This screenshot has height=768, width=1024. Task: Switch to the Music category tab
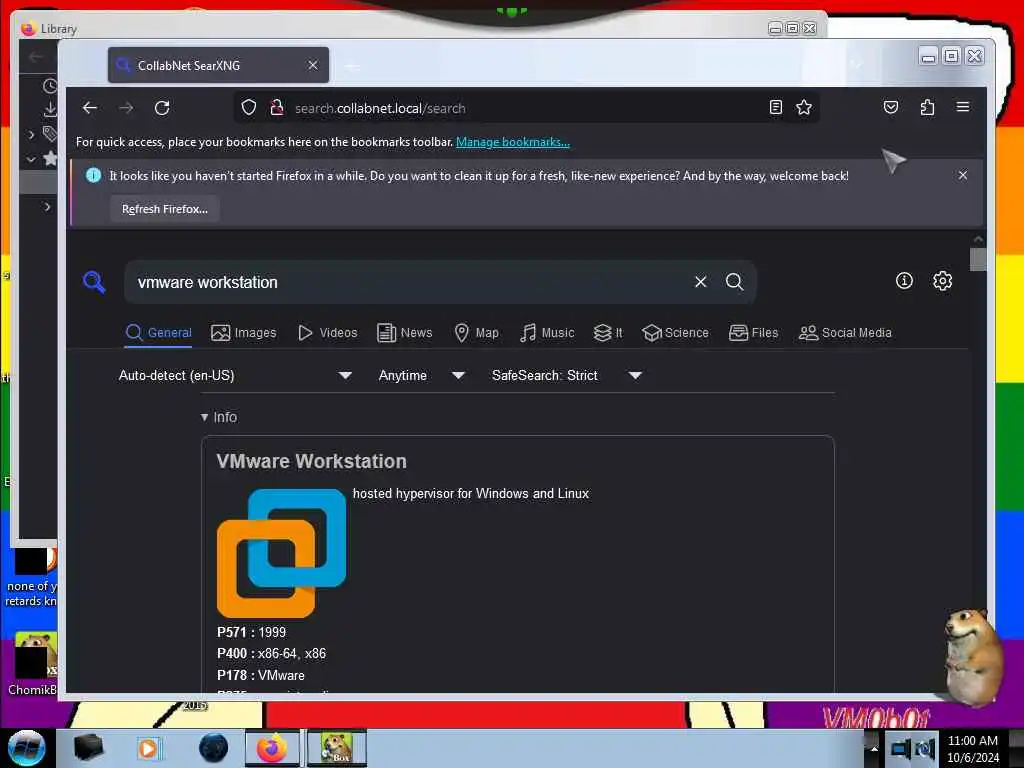[547, 332]
